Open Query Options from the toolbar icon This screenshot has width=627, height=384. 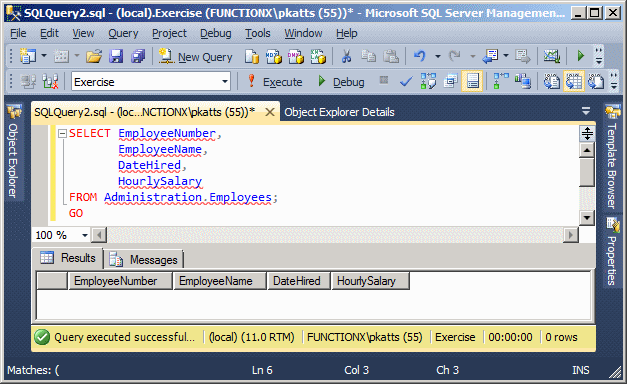(450, 82)
